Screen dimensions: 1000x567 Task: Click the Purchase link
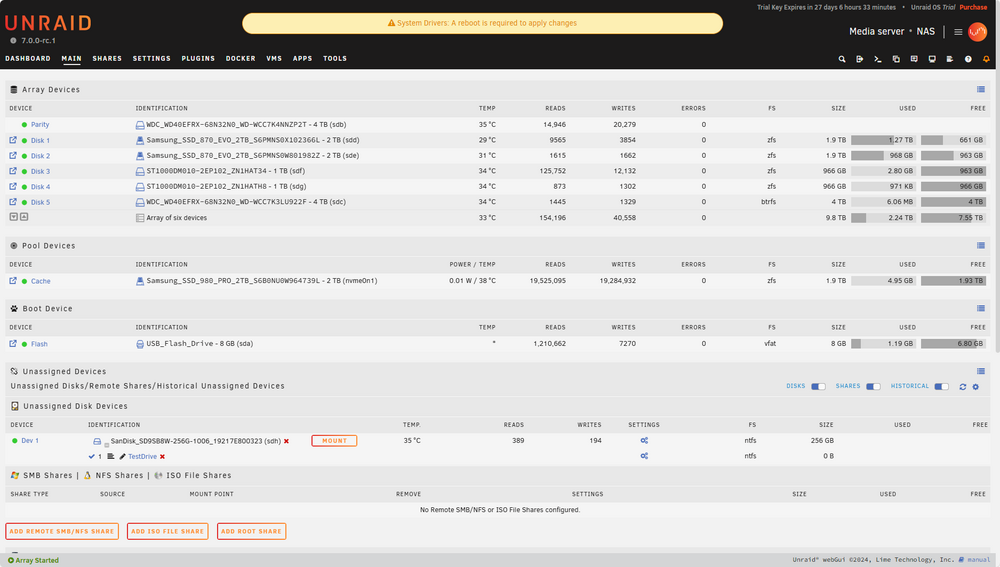[973, 7]
